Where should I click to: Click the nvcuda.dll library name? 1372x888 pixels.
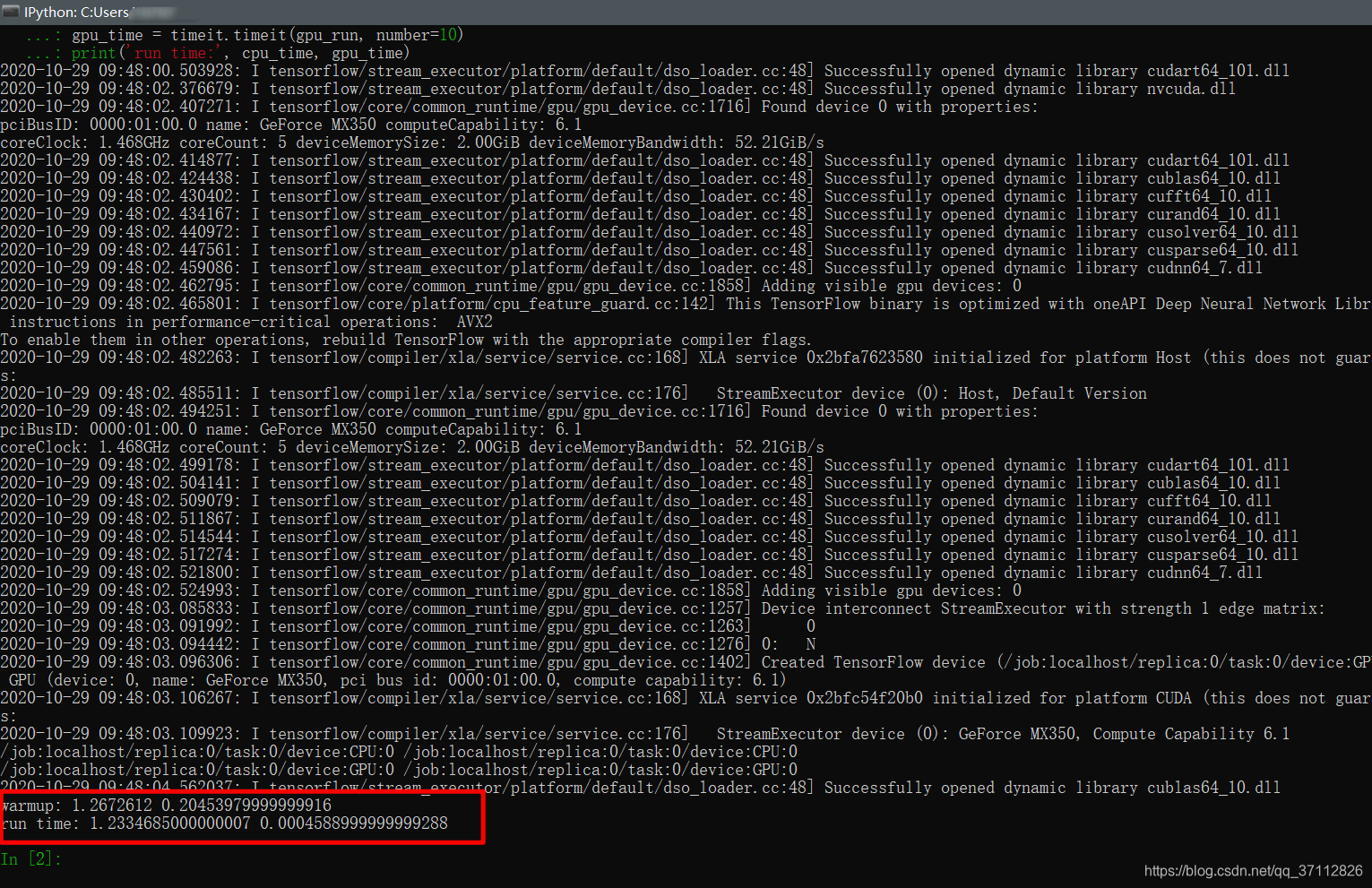[1191, 89]
